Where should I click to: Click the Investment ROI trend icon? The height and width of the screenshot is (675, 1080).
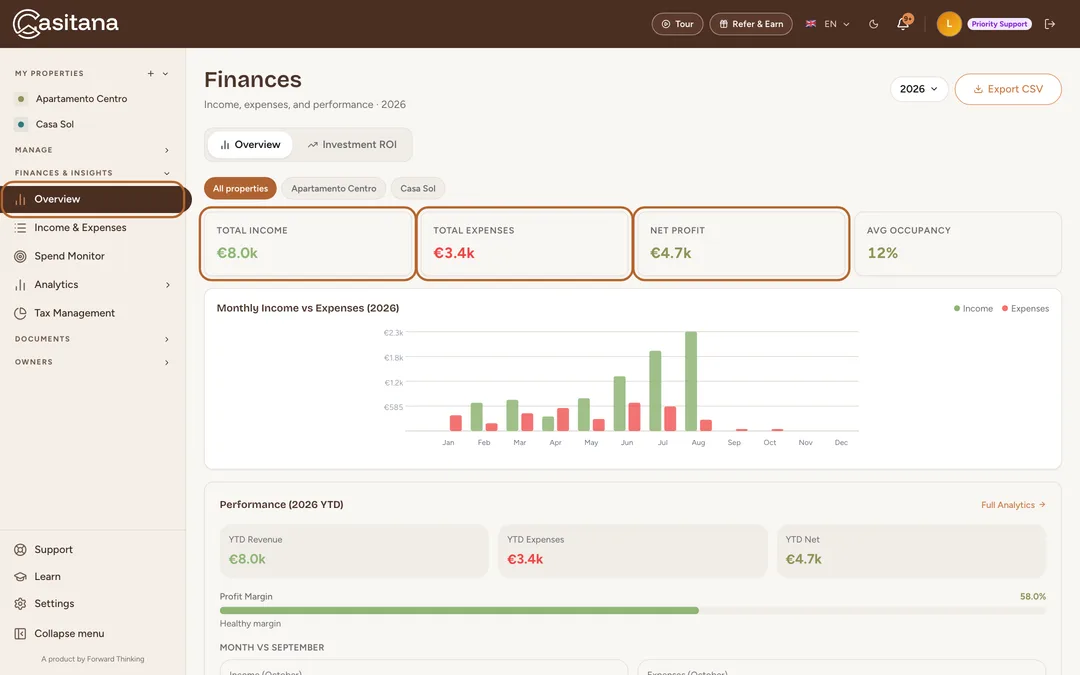313,145
